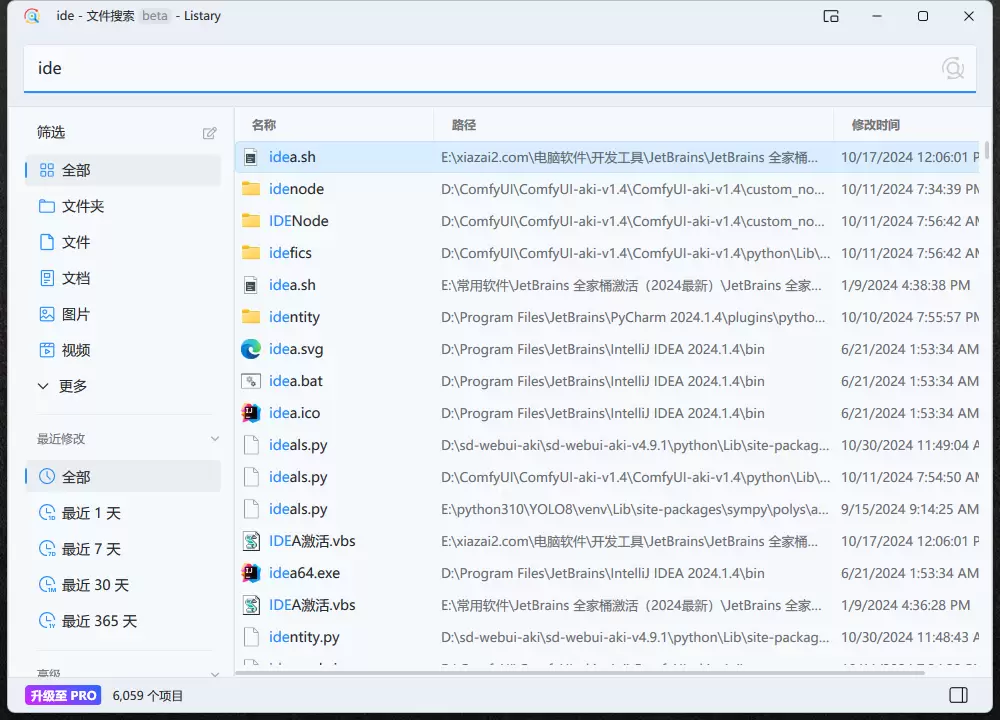Screen dimensions: 1000x720
Task: Click the 1/9/2024 4:36:28 PM timestamp
Action: [x=905, y=605]
